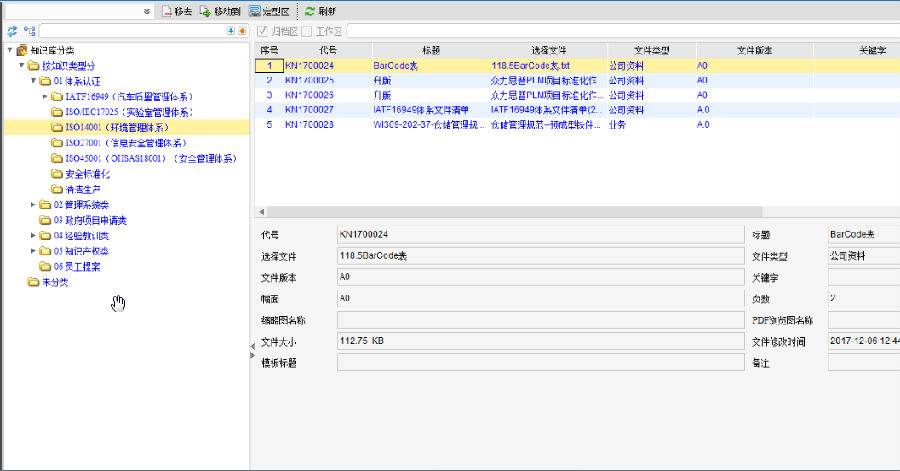This screenshot has height=471, width=900.
Task: Toggle the 归档区 checkbox
Action: [x=262, y=31]
